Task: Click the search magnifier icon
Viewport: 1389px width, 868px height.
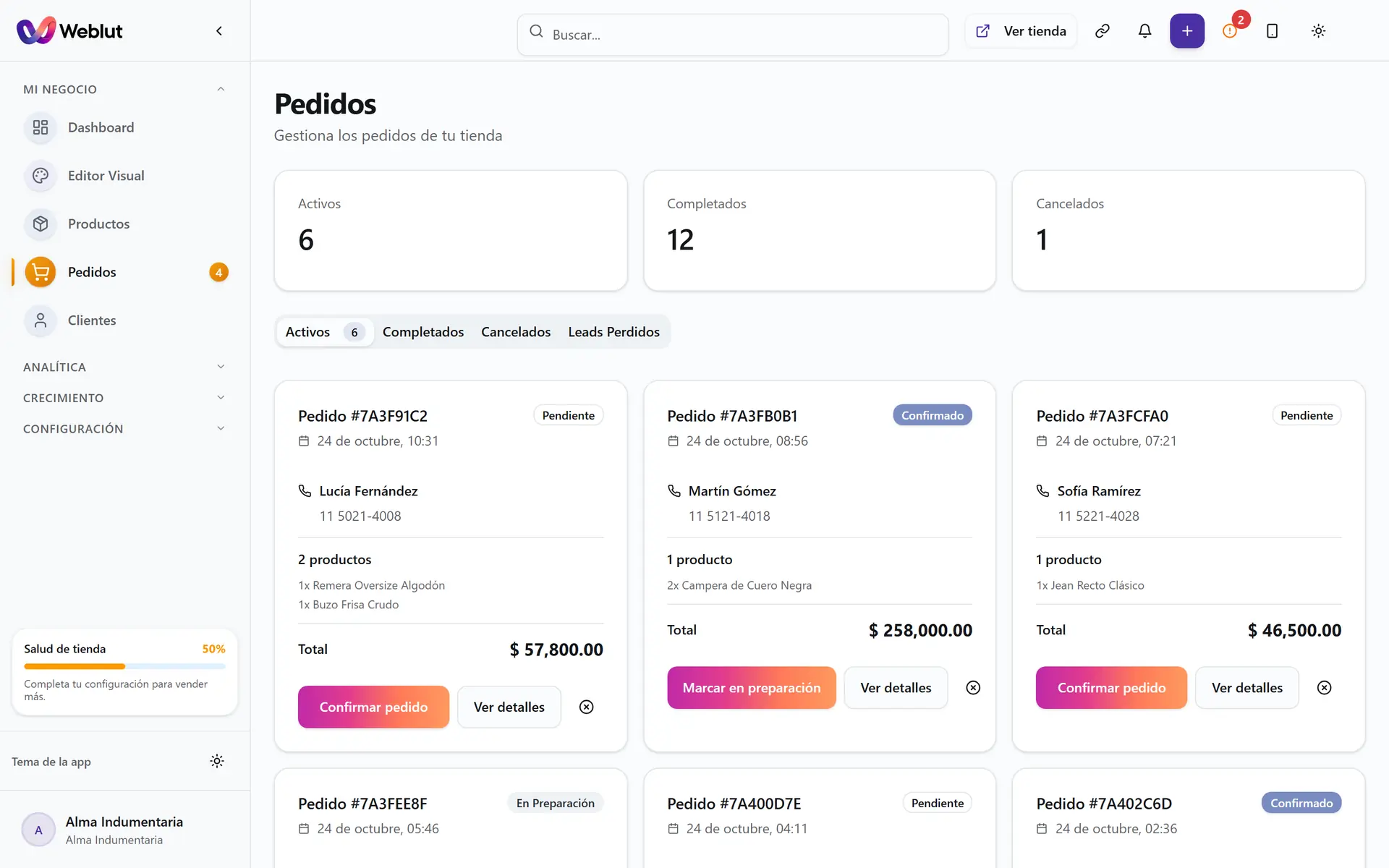Action: pos(536,31)
